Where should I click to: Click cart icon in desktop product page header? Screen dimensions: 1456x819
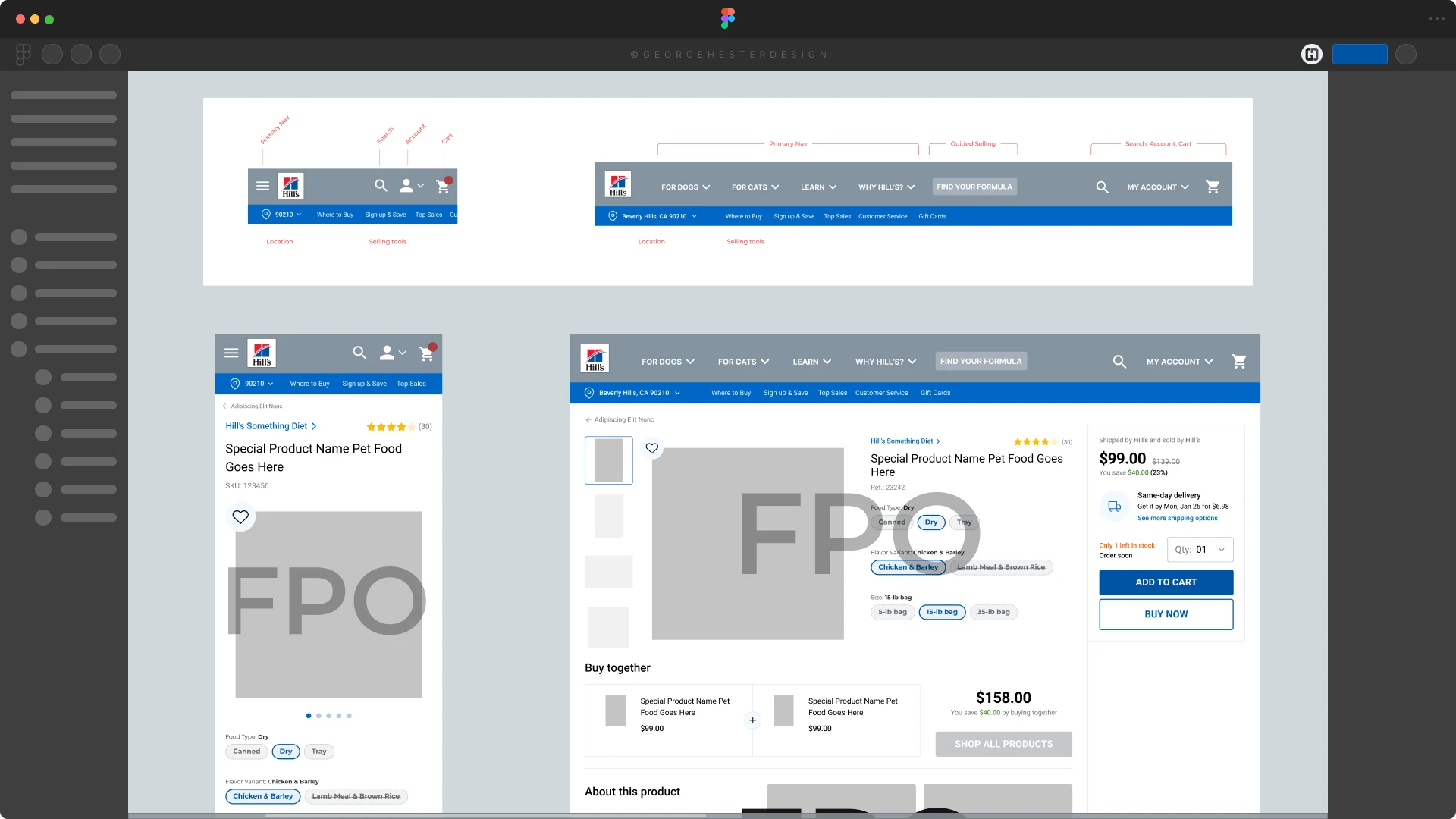1239,362
